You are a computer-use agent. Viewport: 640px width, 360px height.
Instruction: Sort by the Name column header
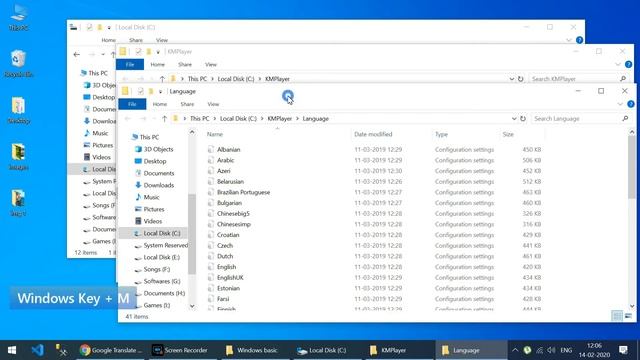coord(215,134)
